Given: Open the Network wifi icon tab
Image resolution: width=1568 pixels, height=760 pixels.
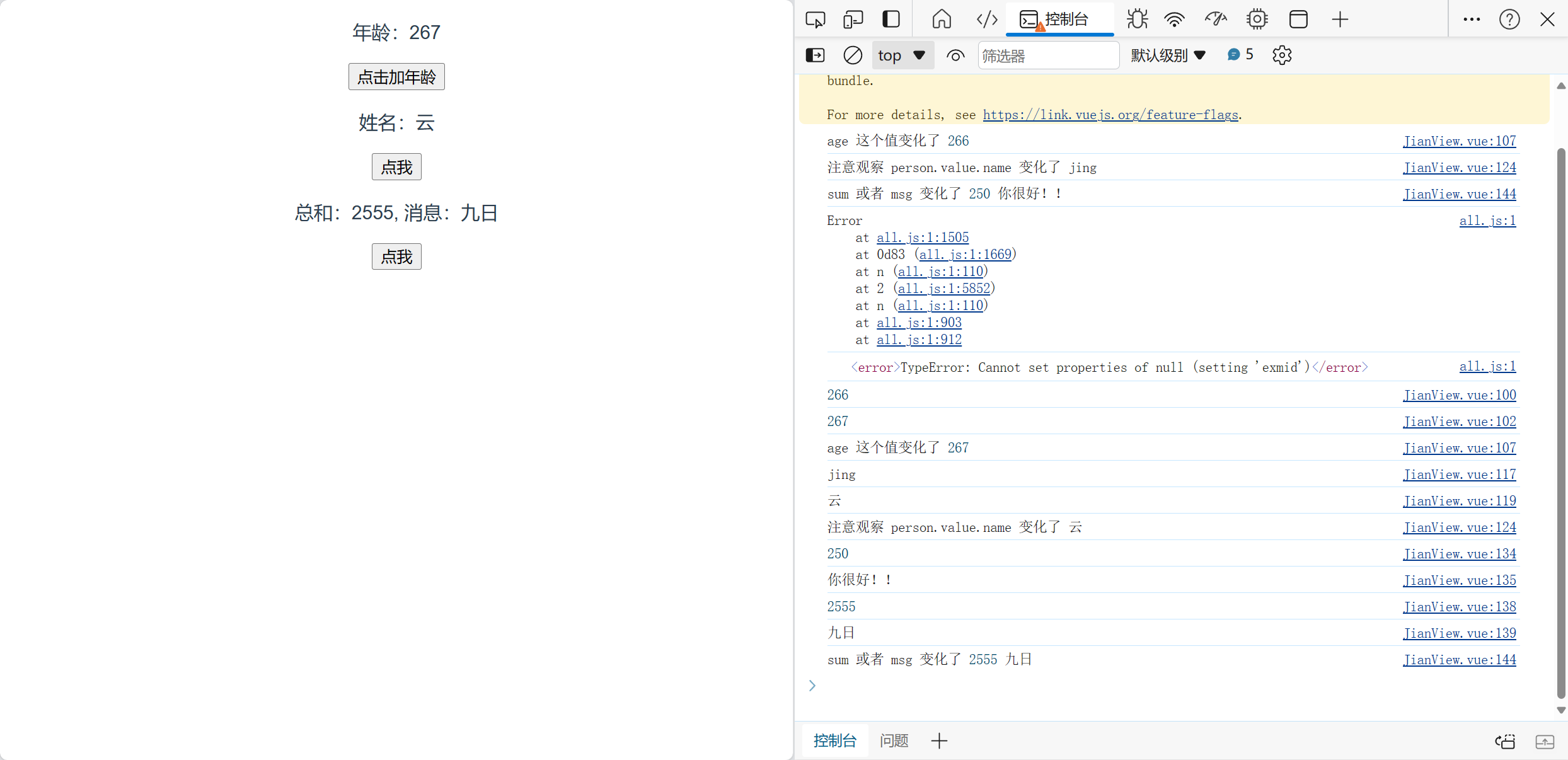Looking at the screenshot, I should pos(1174,20).
